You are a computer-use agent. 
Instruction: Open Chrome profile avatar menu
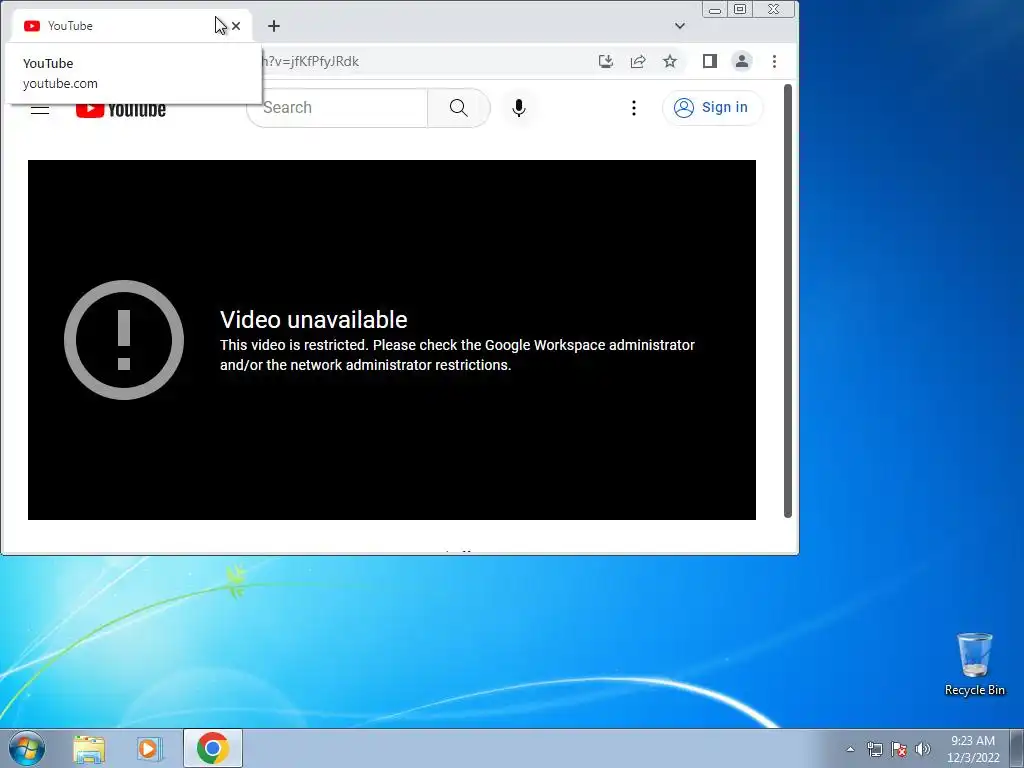pyautogui.click(x=742, y=61)
